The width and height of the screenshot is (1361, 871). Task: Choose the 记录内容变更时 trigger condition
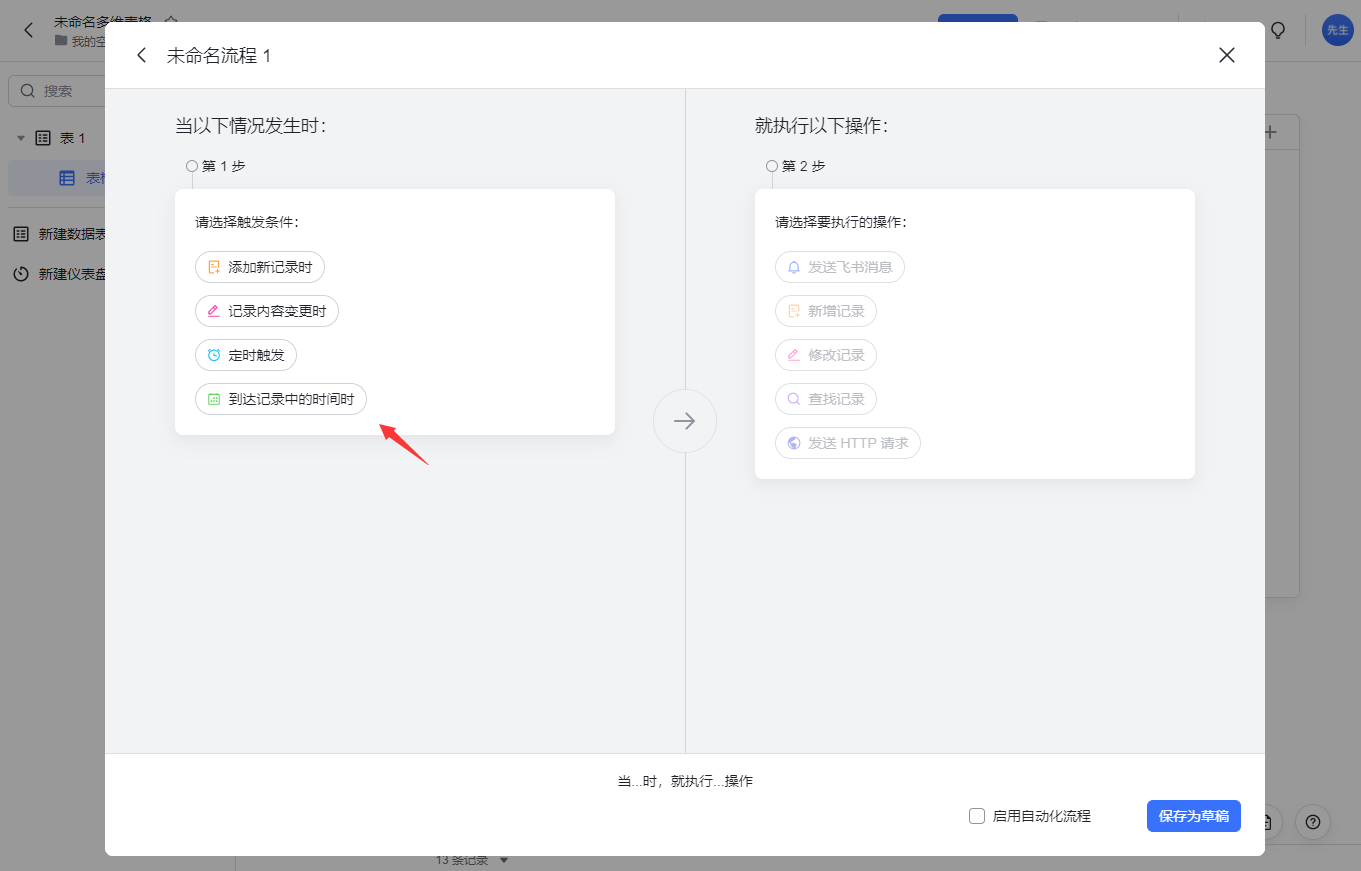pos(267,312)
